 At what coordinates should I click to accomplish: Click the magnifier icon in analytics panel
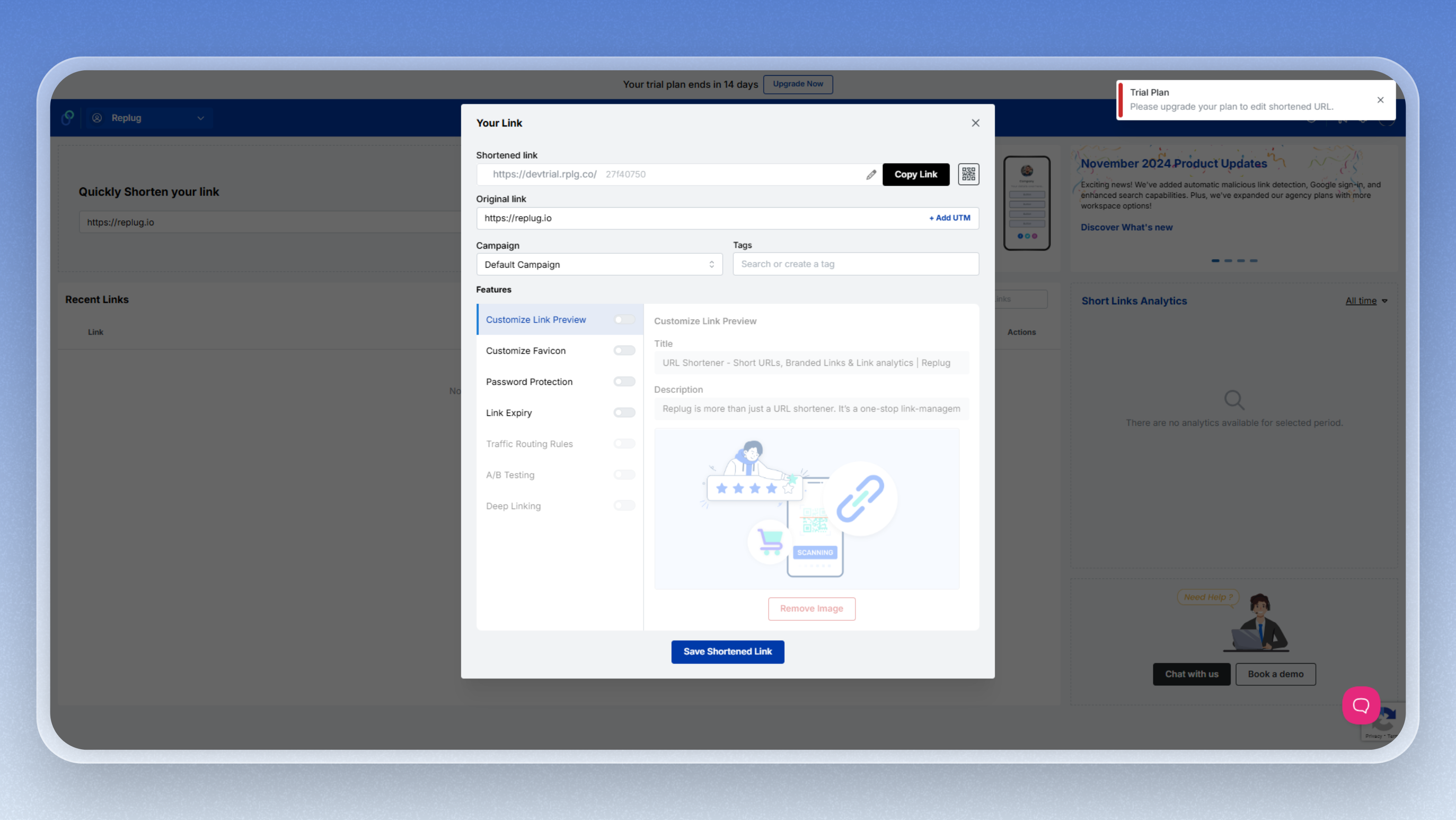pos(1234,400)
